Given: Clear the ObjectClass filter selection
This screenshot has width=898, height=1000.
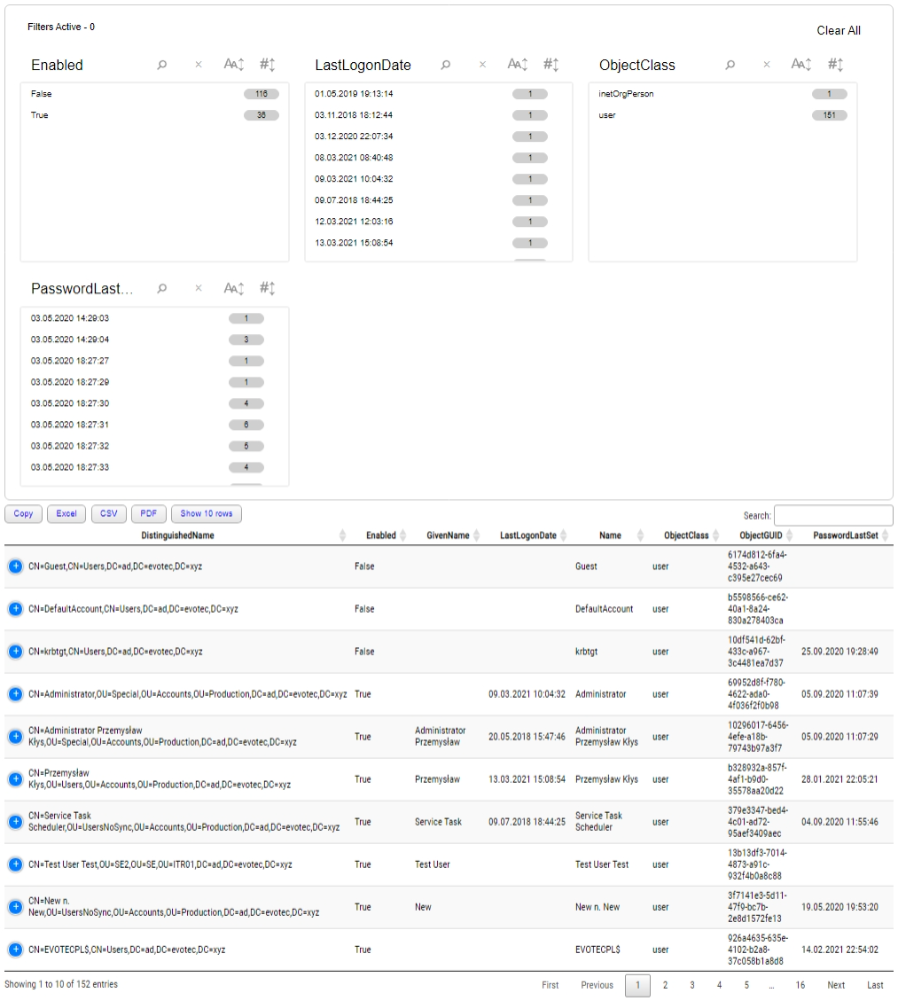Looking at the screenshot, I should tap(767, 62).
